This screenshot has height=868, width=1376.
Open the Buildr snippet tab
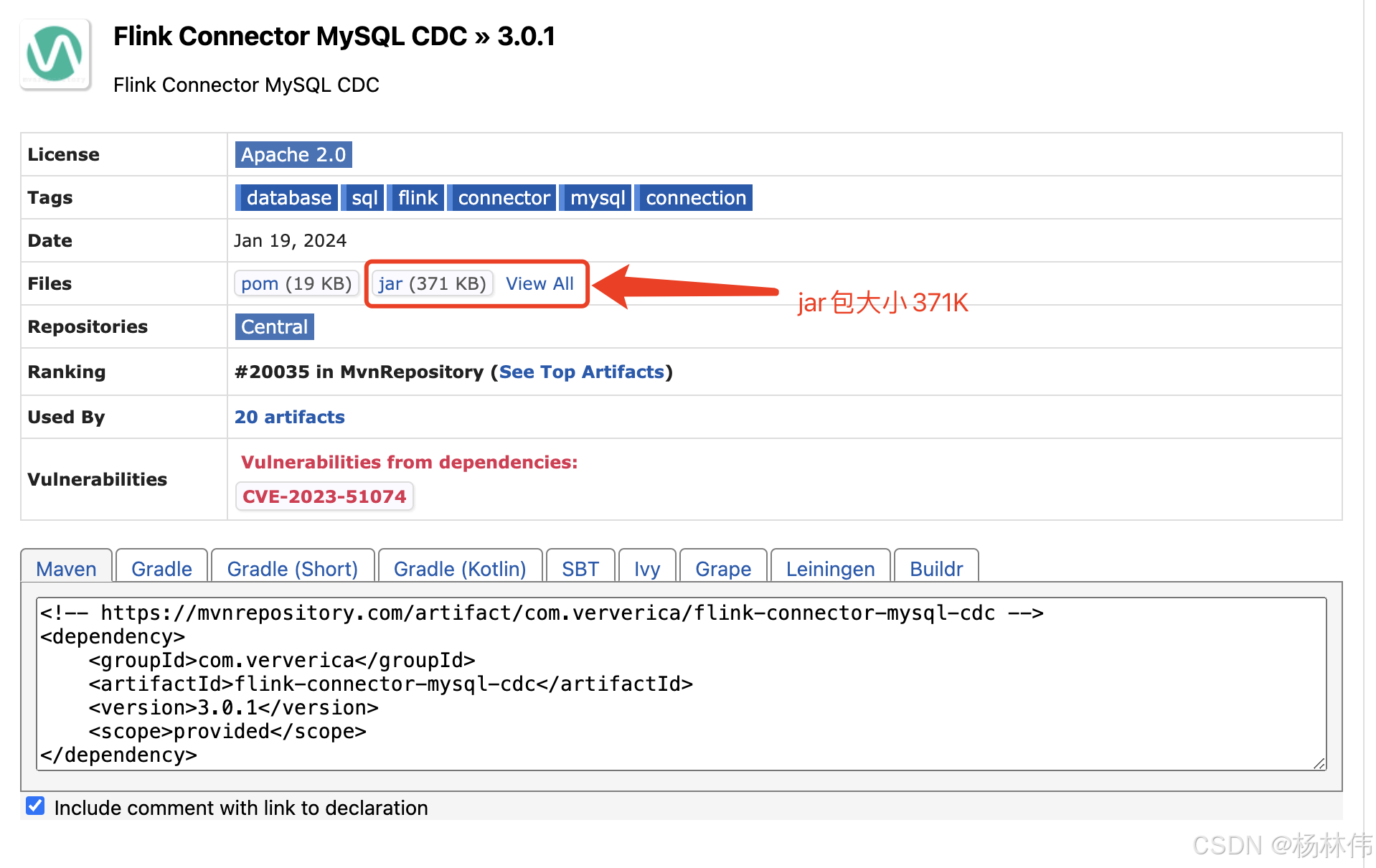pos(936,568)
